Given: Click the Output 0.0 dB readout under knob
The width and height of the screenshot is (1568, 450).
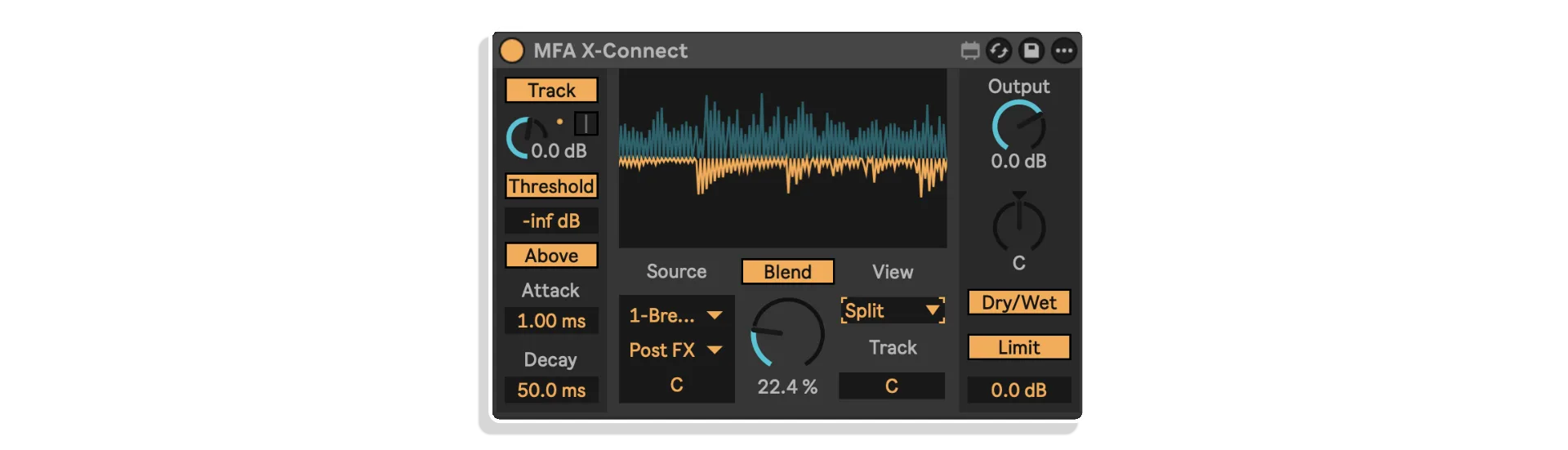Looking at the screenshot, I should [x=1018, y=162].
